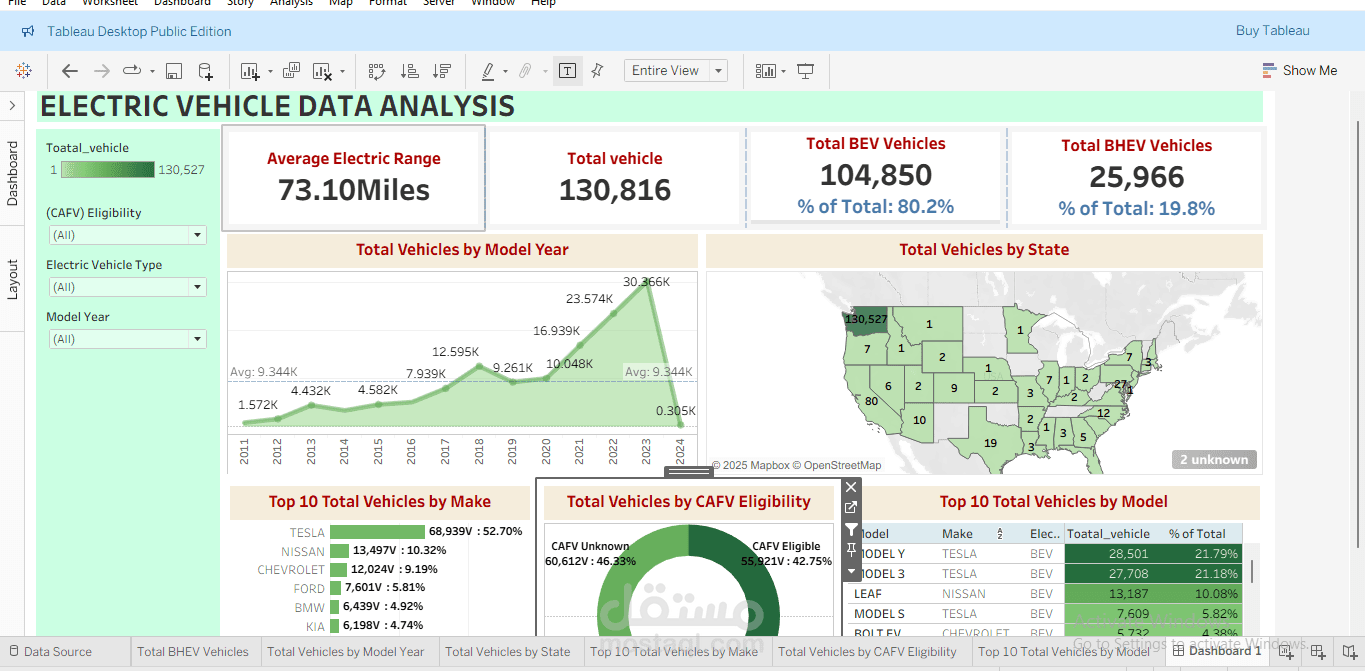The width and height of the screenshot is (1365, 671).
Task: Open the new worksheet options dropdown arrow
Action: tap(271, 72)
